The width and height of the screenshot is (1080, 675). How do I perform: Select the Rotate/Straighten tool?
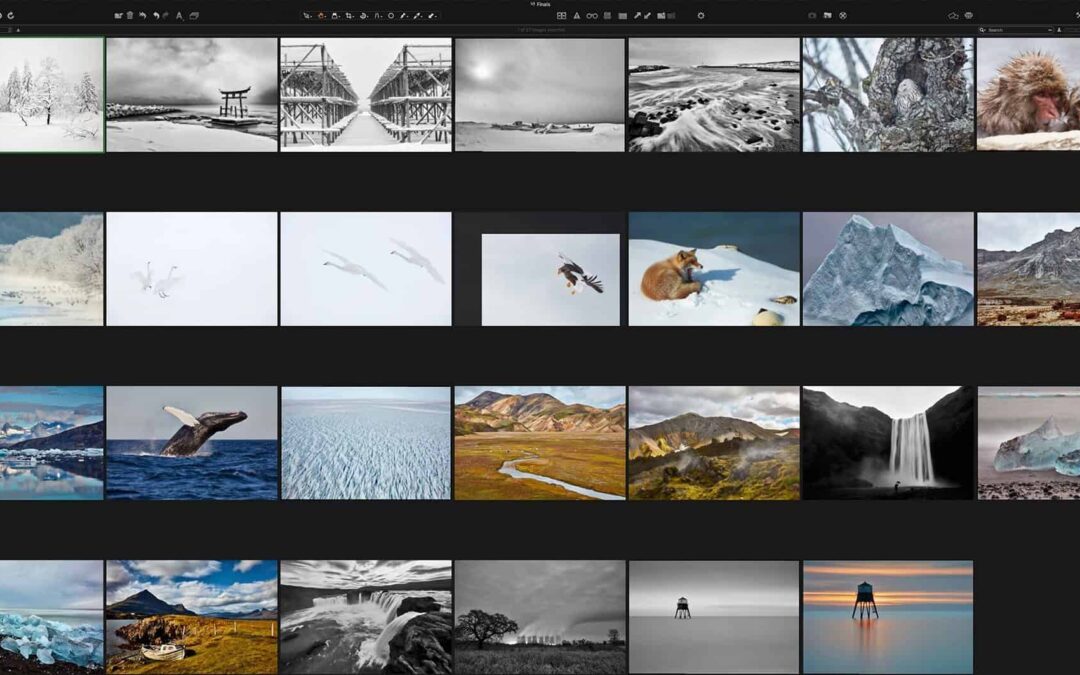[364, 15]
